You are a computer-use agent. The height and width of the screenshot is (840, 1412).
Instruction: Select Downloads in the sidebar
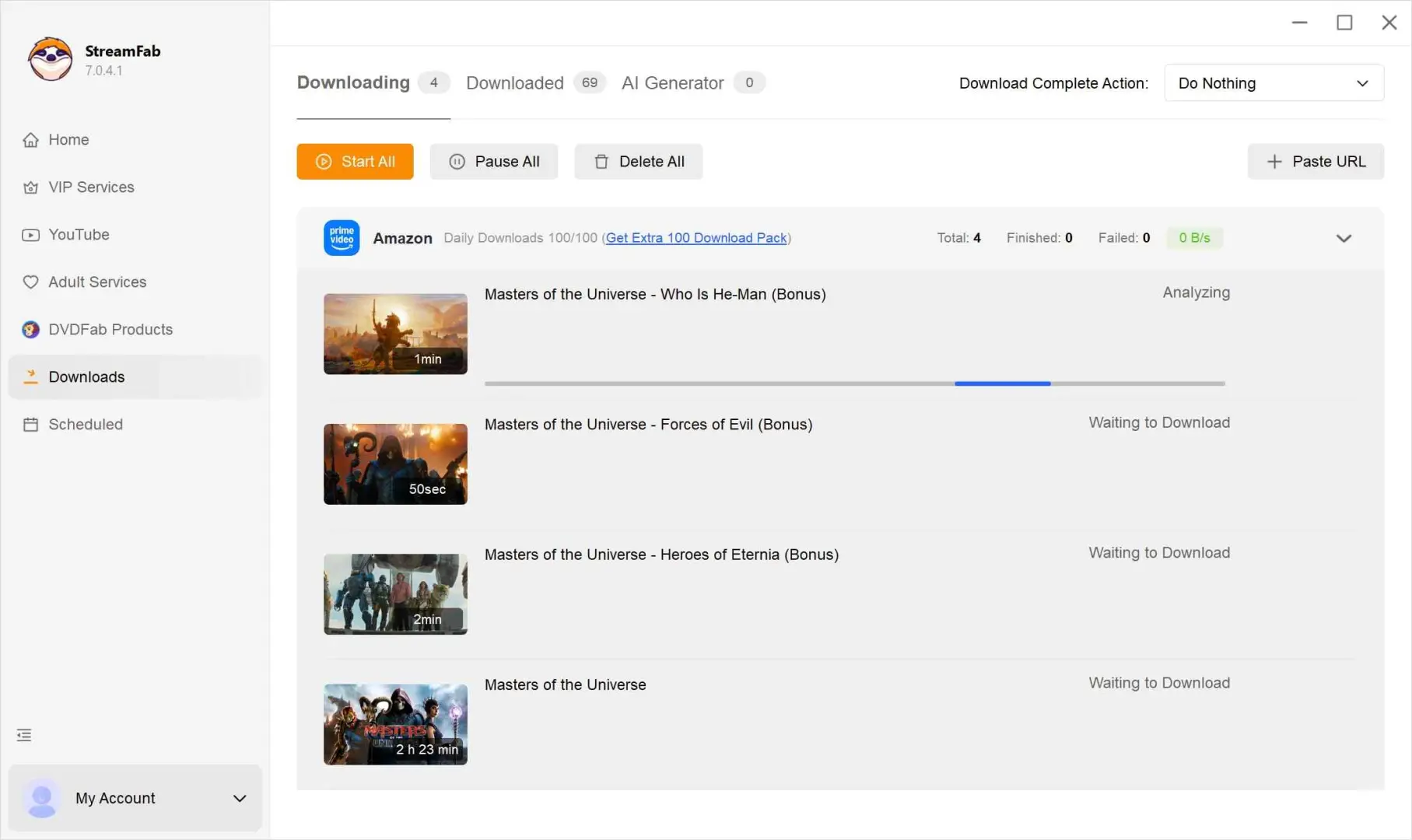tap(135, 377)
